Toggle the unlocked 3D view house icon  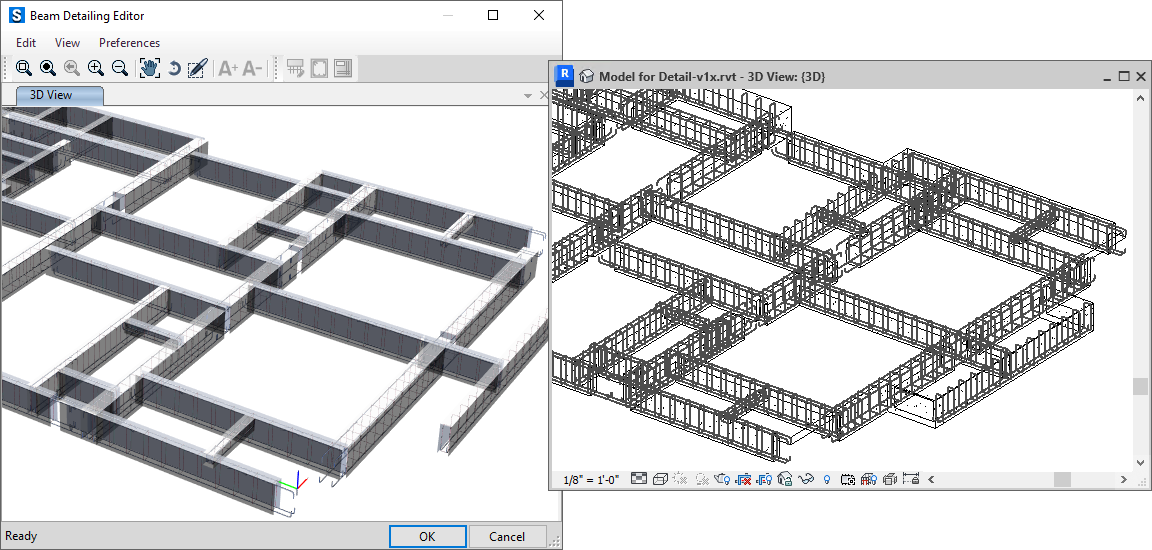pos(785,479)
